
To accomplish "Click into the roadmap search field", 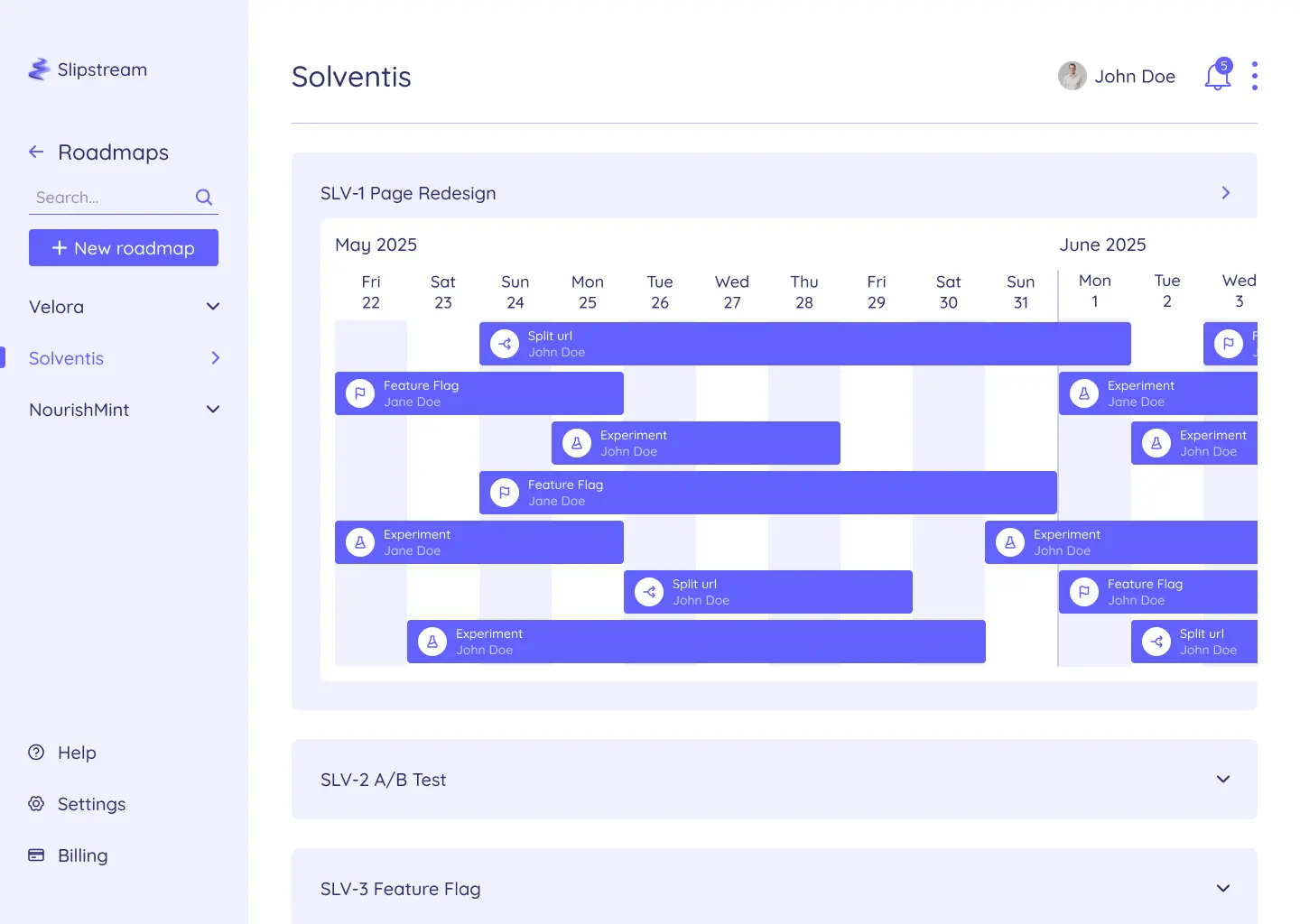I will (x=99, y=197).
